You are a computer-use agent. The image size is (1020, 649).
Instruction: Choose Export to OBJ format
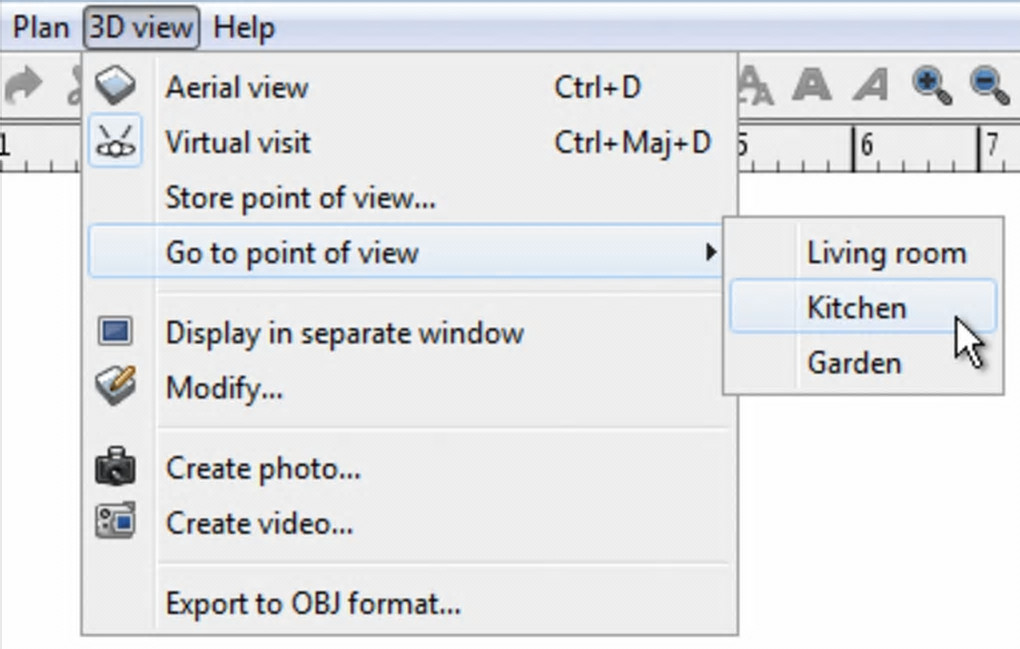click(313, 604)
